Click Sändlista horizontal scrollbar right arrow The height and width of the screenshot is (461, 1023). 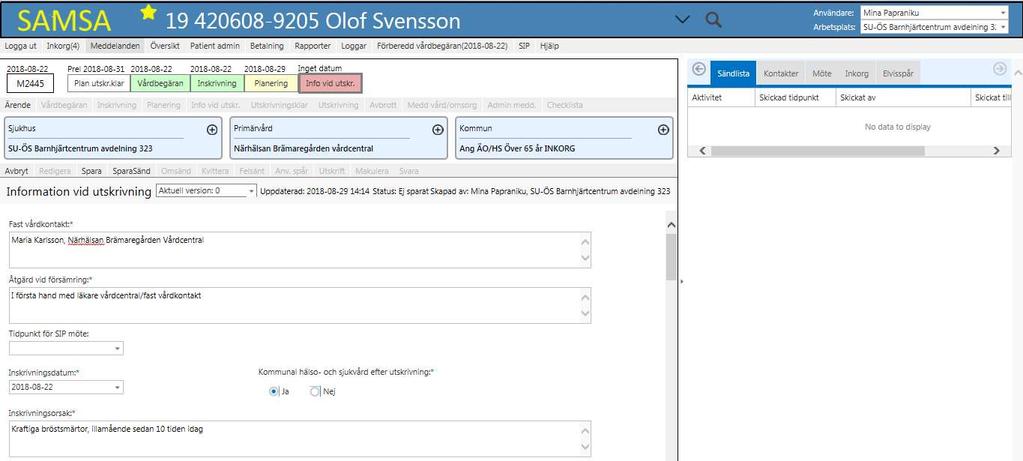(x=996, y=151)
